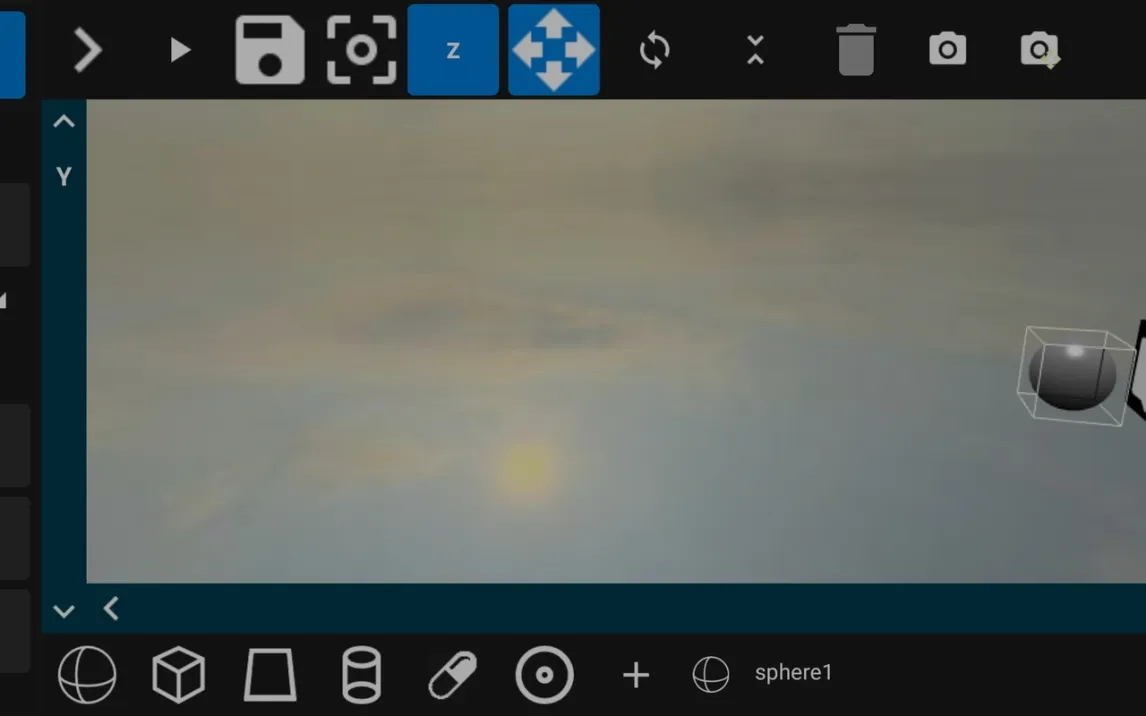Screen dimensions: 1146x716
Task: Add a sphere primitive from bottom bar
Action: pos(87,674)
